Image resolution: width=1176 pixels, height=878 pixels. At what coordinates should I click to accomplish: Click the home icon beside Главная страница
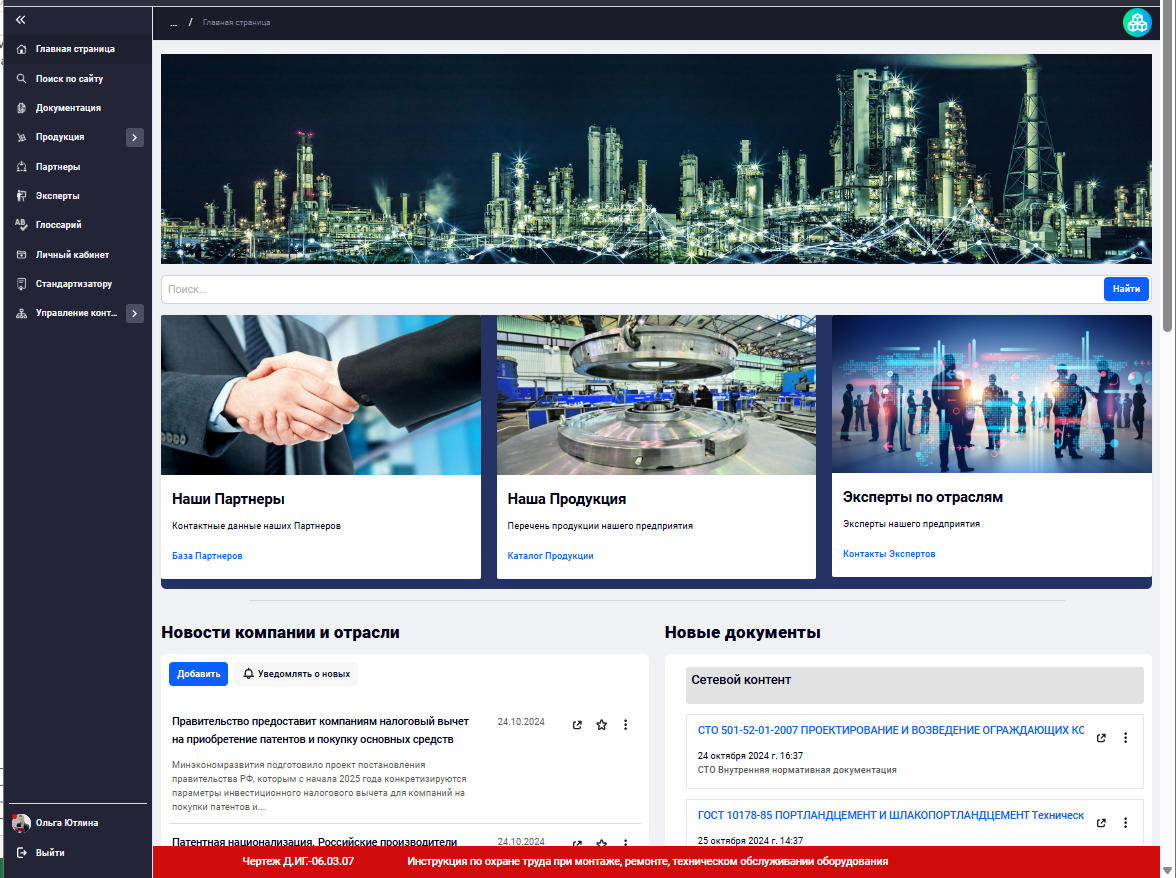21,49
